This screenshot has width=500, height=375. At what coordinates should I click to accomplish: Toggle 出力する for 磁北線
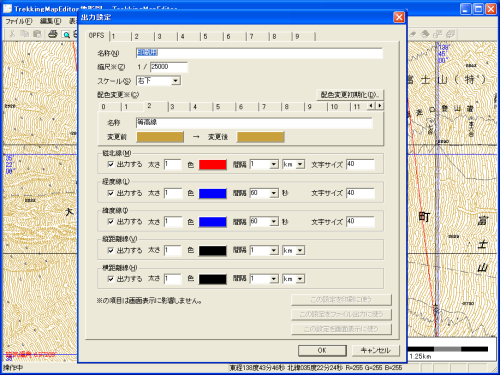111,164
